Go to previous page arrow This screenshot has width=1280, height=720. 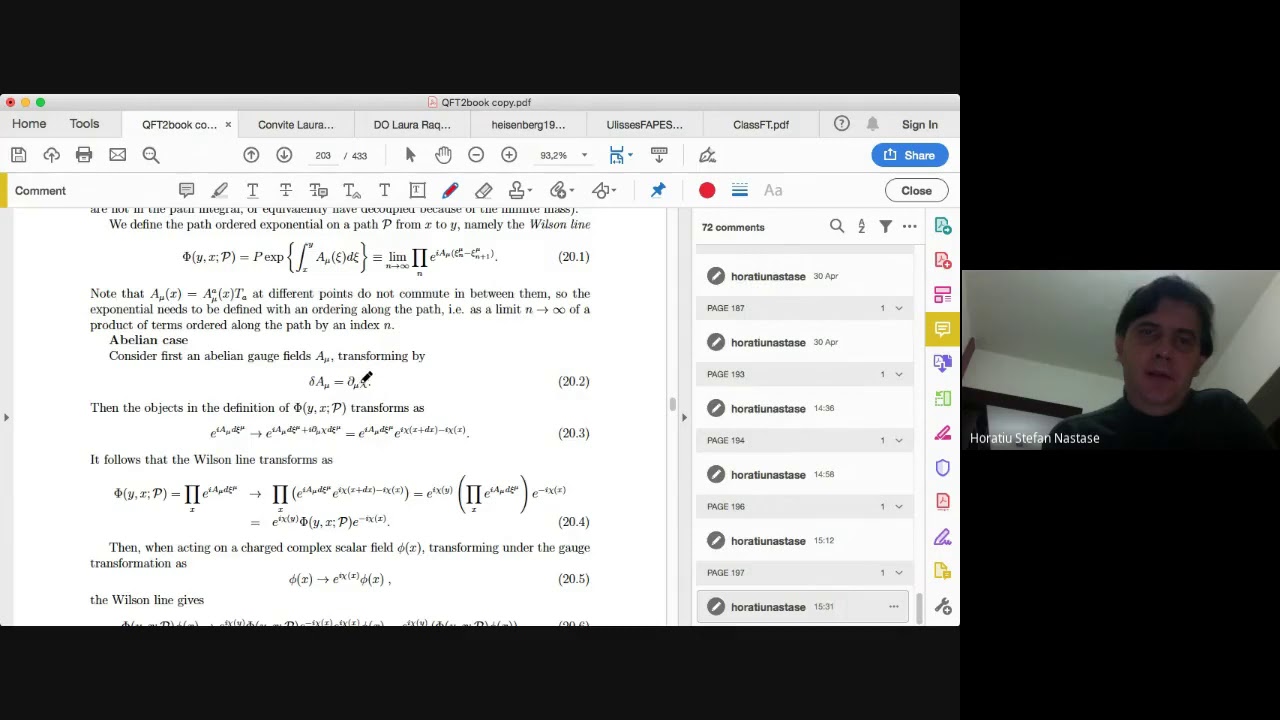point(251,155)
